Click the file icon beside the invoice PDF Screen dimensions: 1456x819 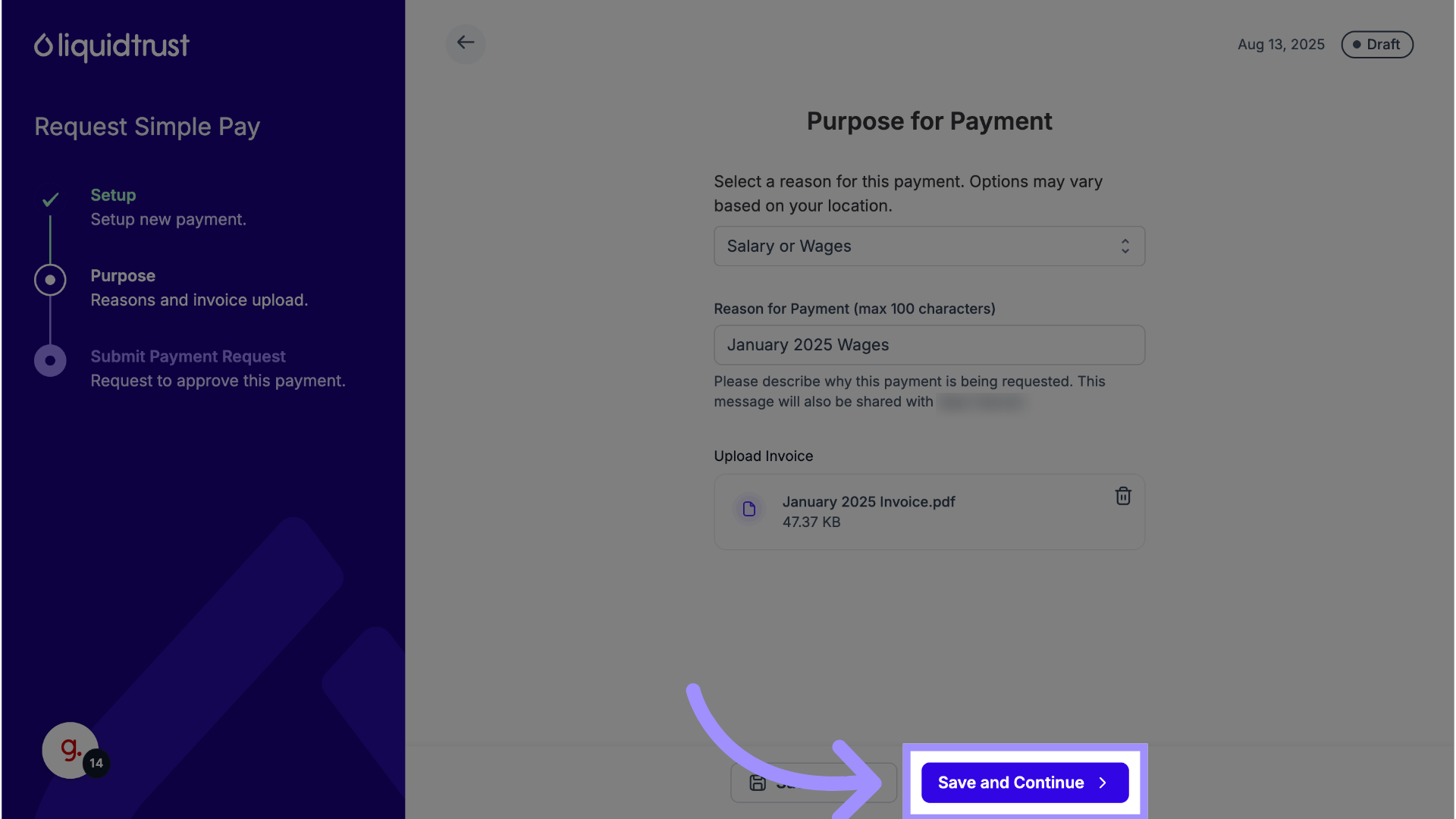749,509
